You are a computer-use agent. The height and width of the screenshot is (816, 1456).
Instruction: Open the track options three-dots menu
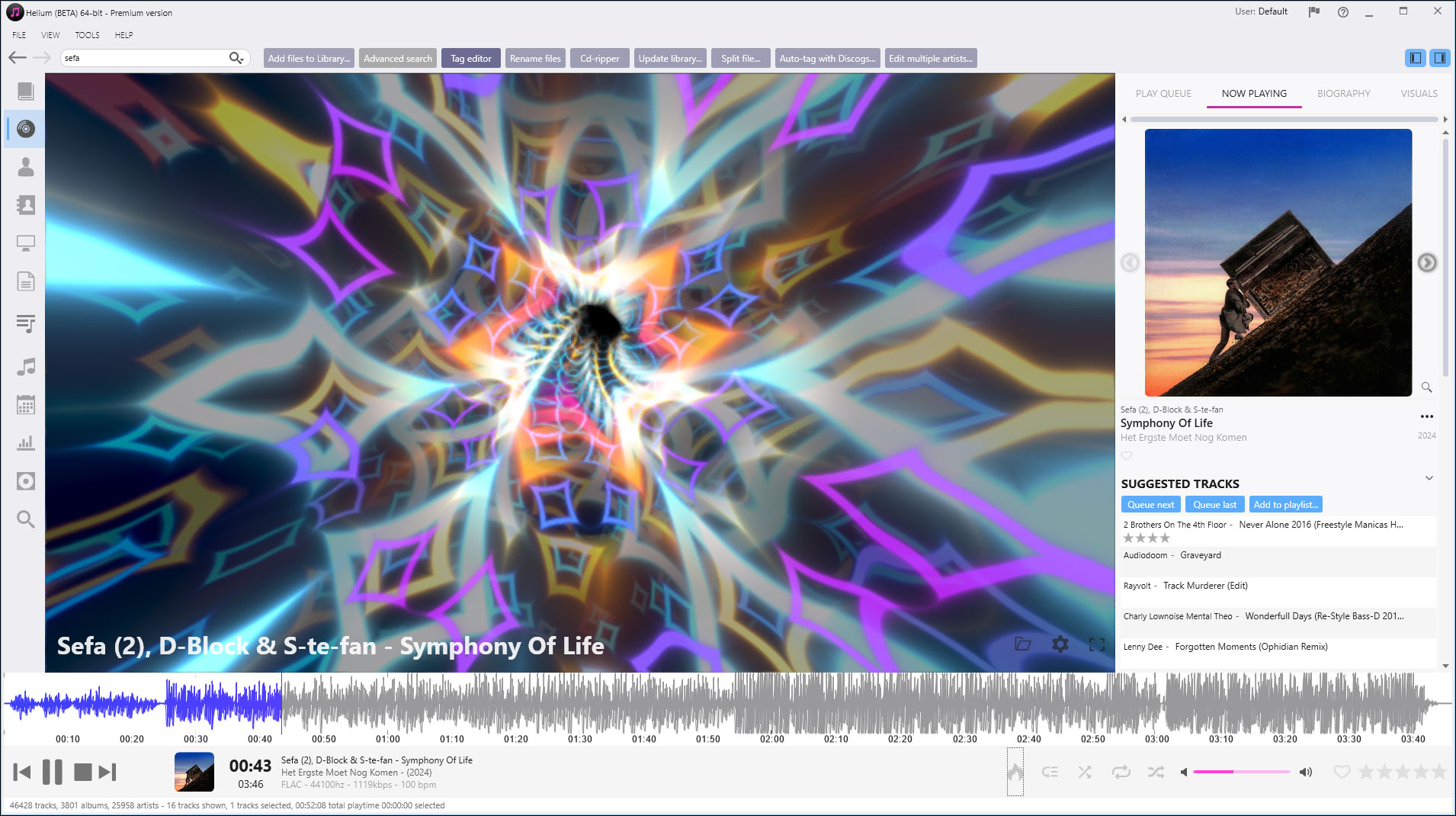[1427, 416]
